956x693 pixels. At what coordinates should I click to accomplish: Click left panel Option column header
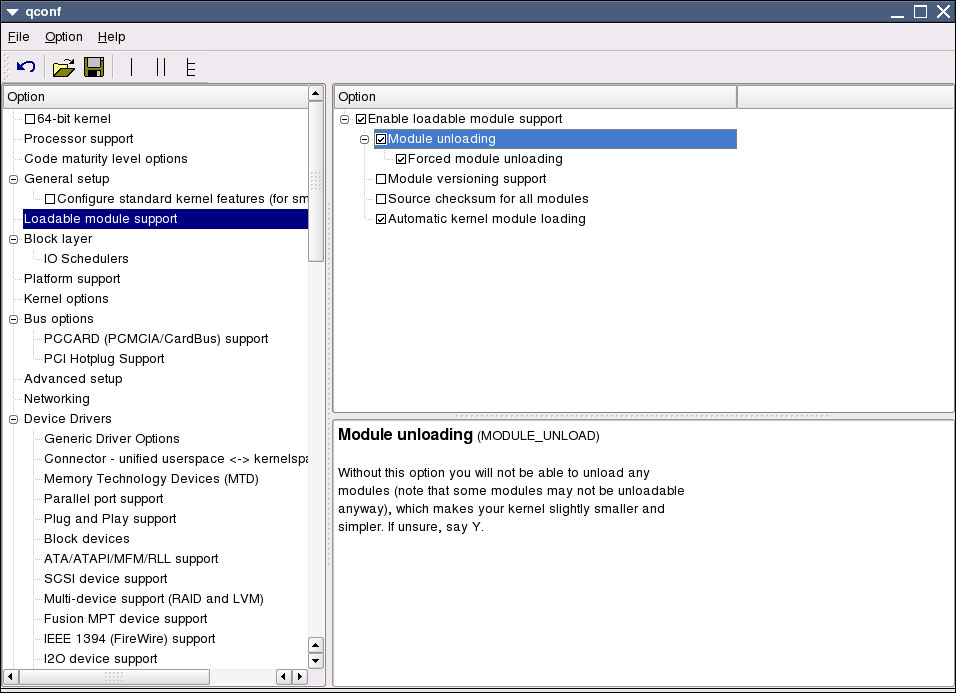click(156, 97)
